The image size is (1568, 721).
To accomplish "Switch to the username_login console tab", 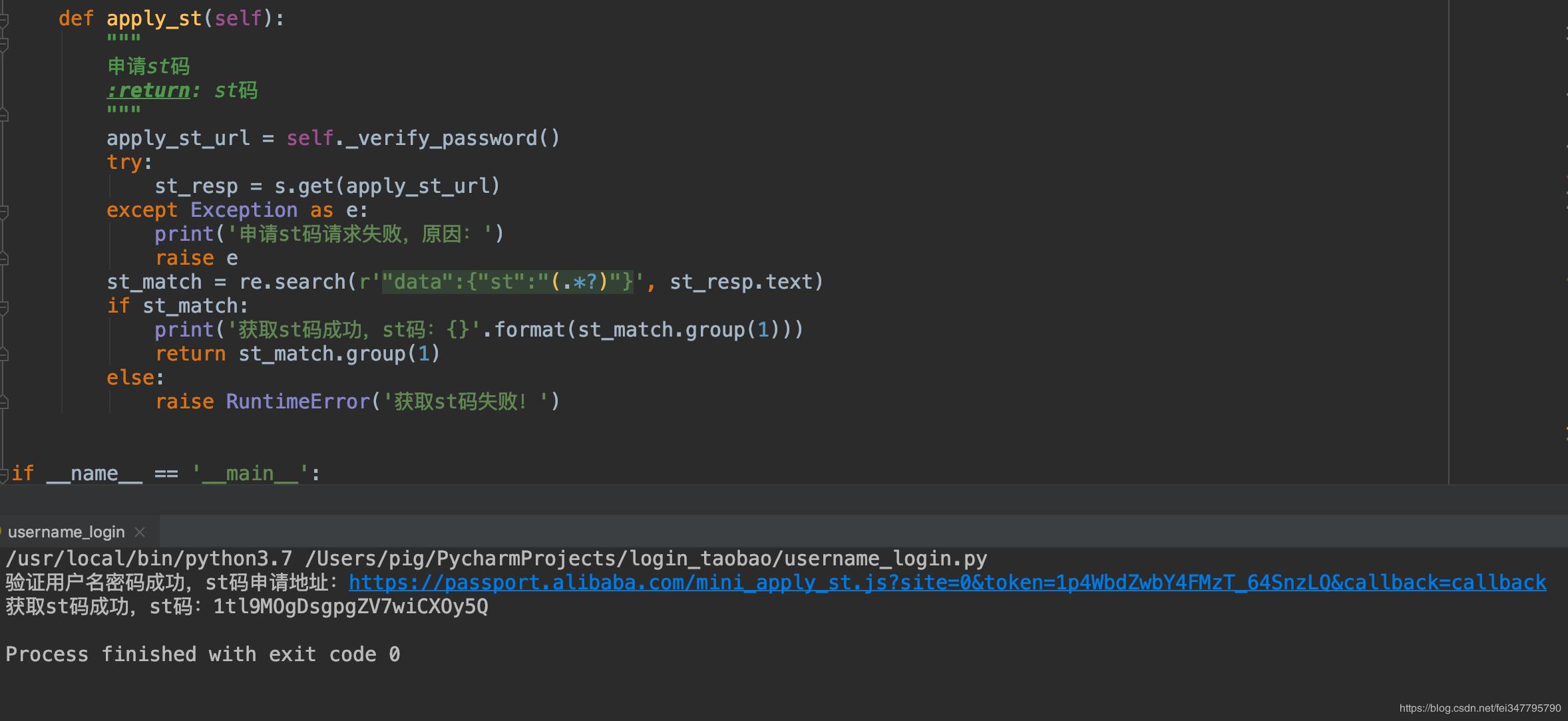I will coord(67,531).
